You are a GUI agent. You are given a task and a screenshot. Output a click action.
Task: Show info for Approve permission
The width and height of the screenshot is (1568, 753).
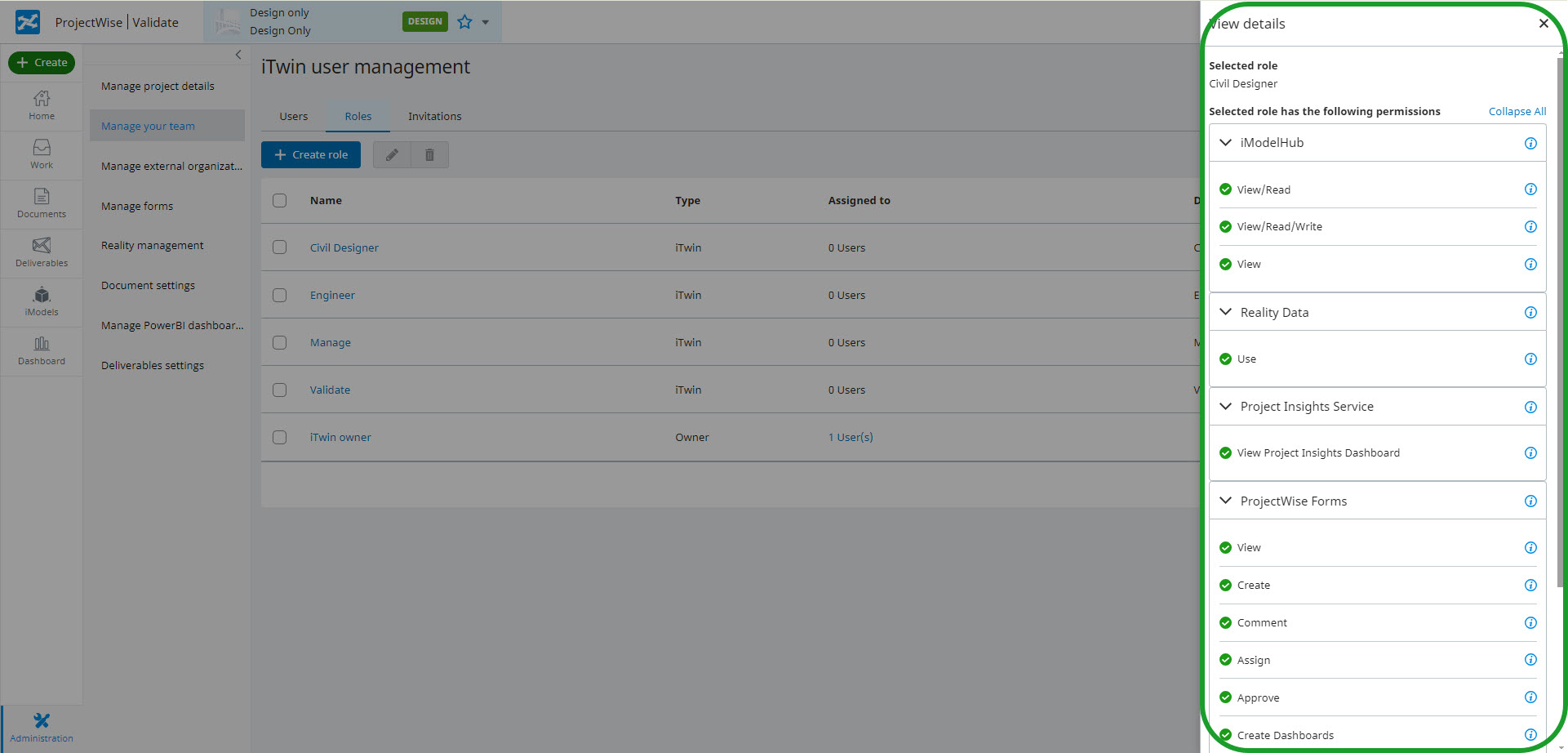click(1530, 697)
